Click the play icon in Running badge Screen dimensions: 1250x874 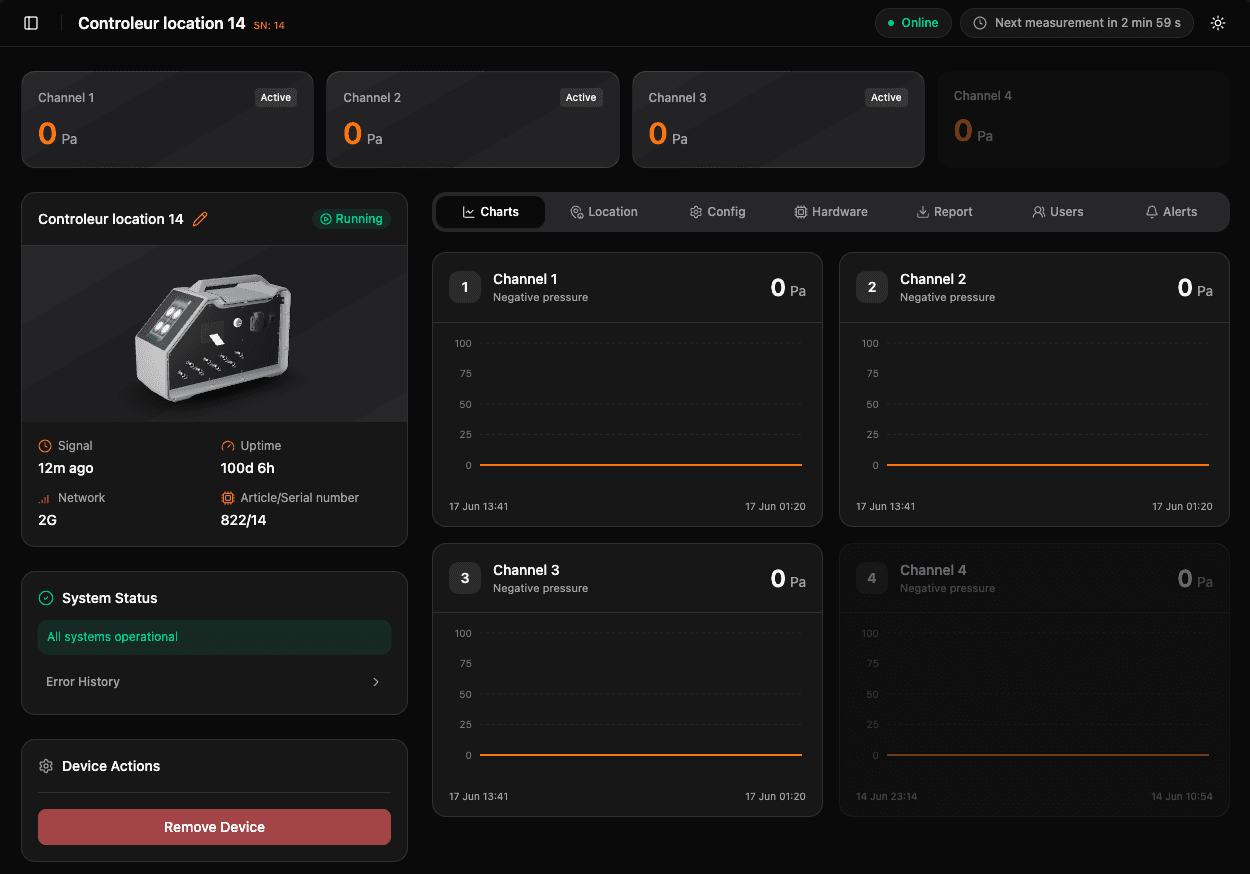[x=325, y=219]
